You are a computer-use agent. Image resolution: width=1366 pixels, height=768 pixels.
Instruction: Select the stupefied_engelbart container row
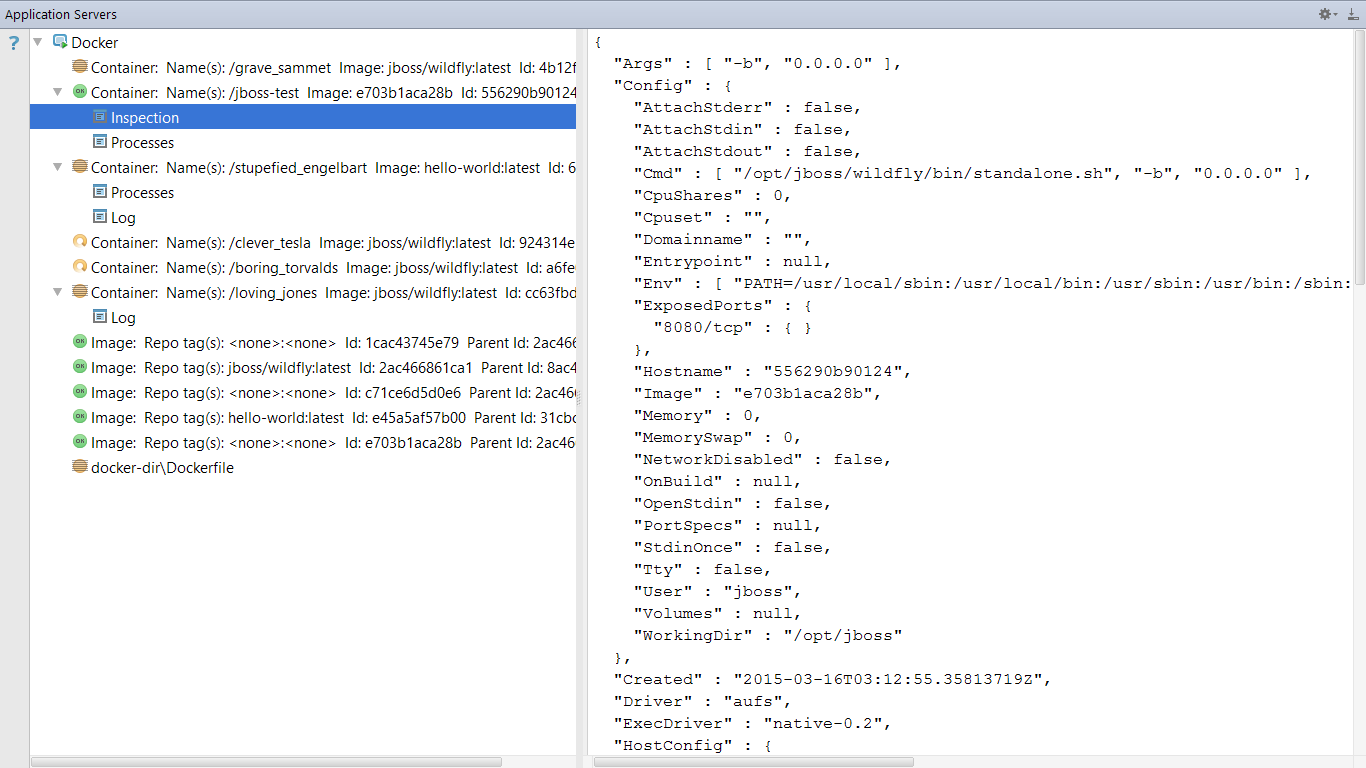click(x=303, y=168)
